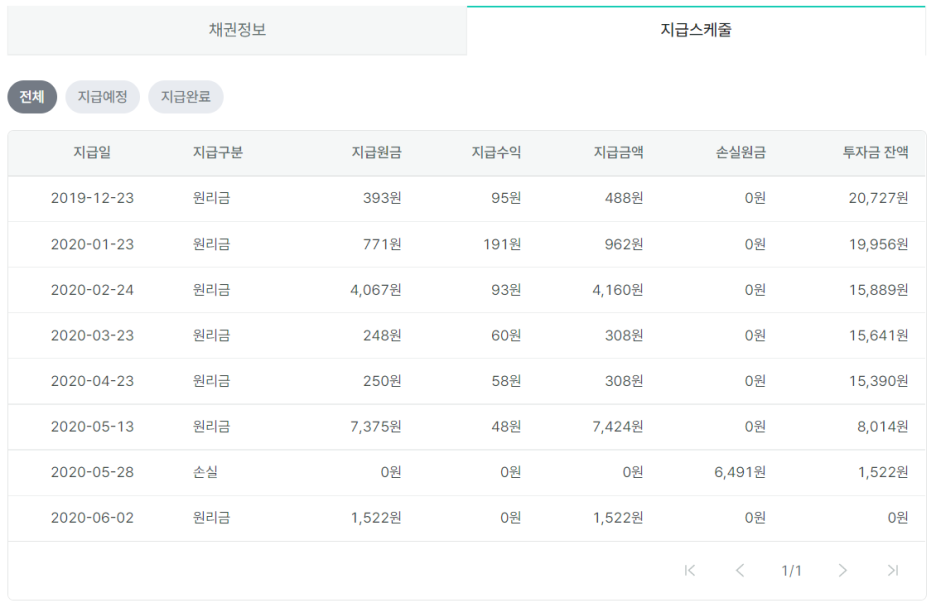Filter by 지급예정
Screen dimensions: 936x603
(103, 97)
